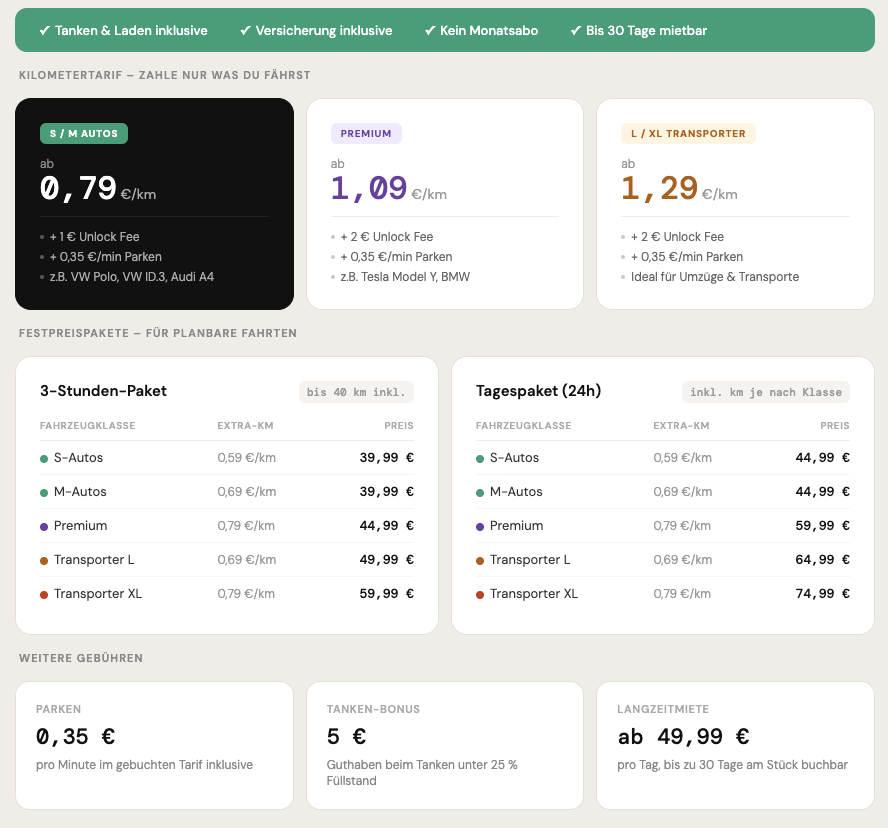Click S-Autos label in Tagespaket table
888x828 pixels.
point(514,458)
